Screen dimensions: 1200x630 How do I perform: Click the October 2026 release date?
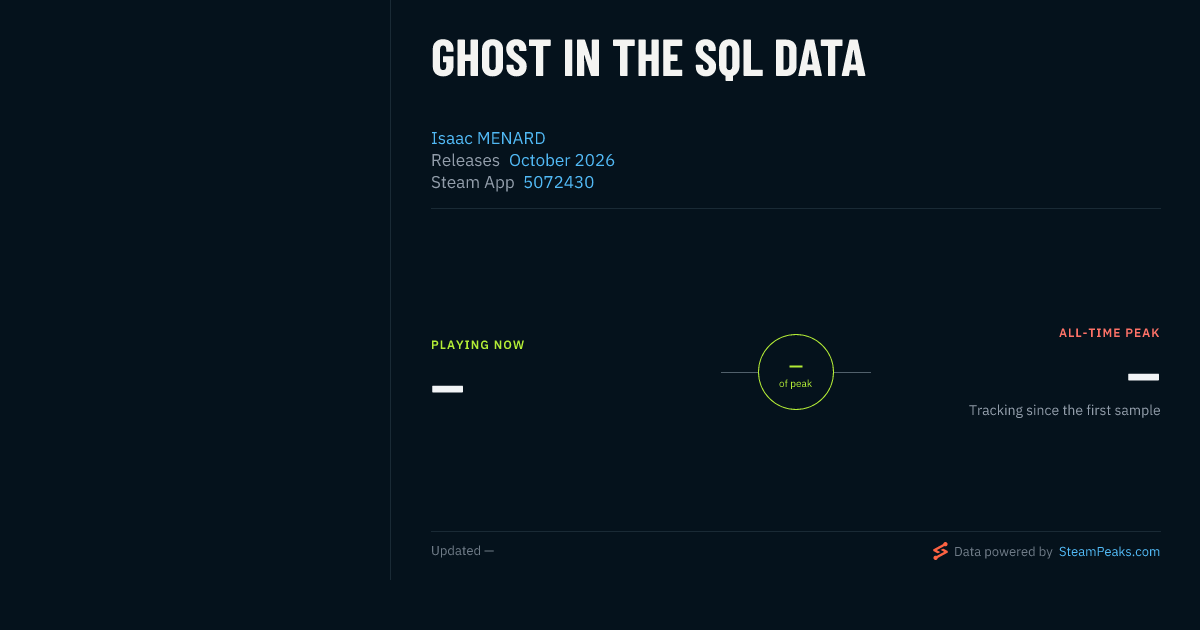point(562,160)
